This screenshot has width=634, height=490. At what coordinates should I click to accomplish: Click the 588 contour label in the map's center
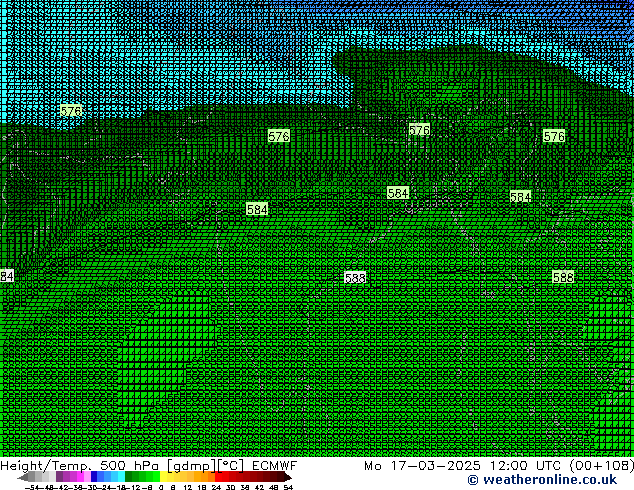355,278
